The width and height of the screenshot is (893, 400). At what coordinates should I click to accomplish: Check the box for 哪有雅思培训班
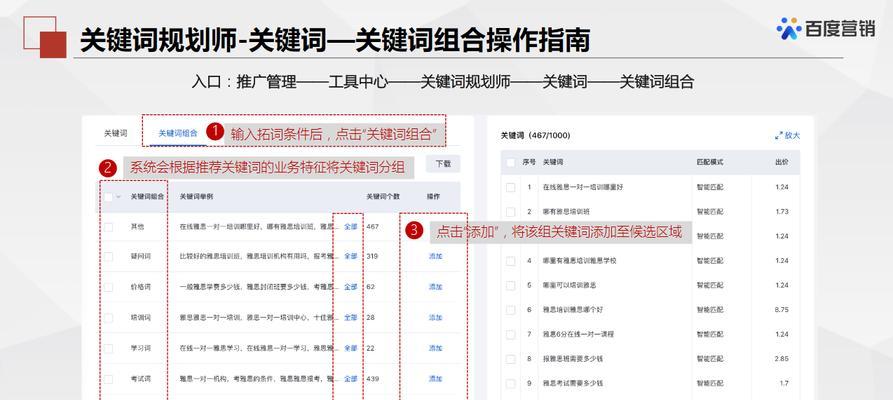[x=511, y=211]
